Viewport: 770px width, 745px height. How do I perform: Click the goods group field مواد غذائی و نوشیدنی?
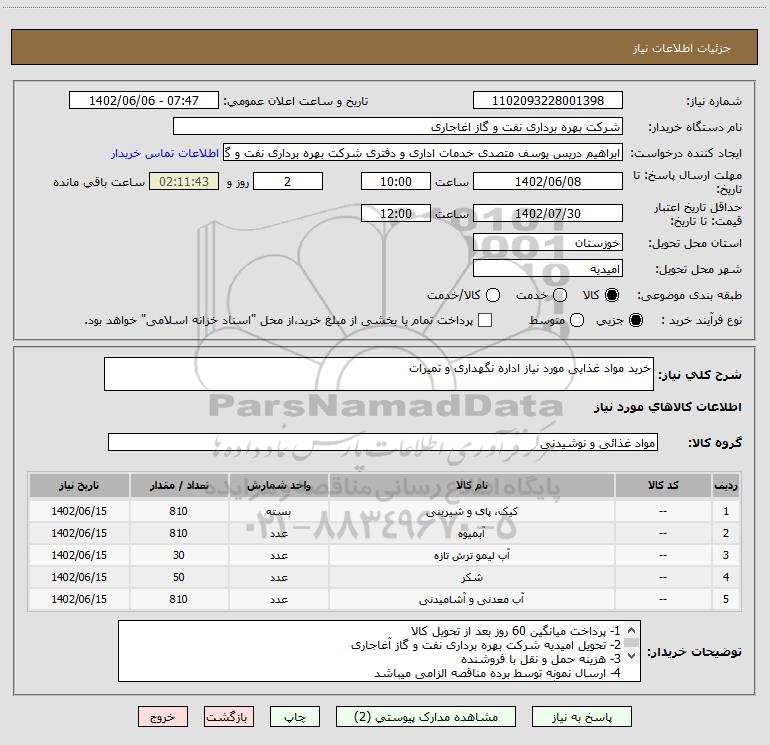pyautogui.click(x=383, y=442)
